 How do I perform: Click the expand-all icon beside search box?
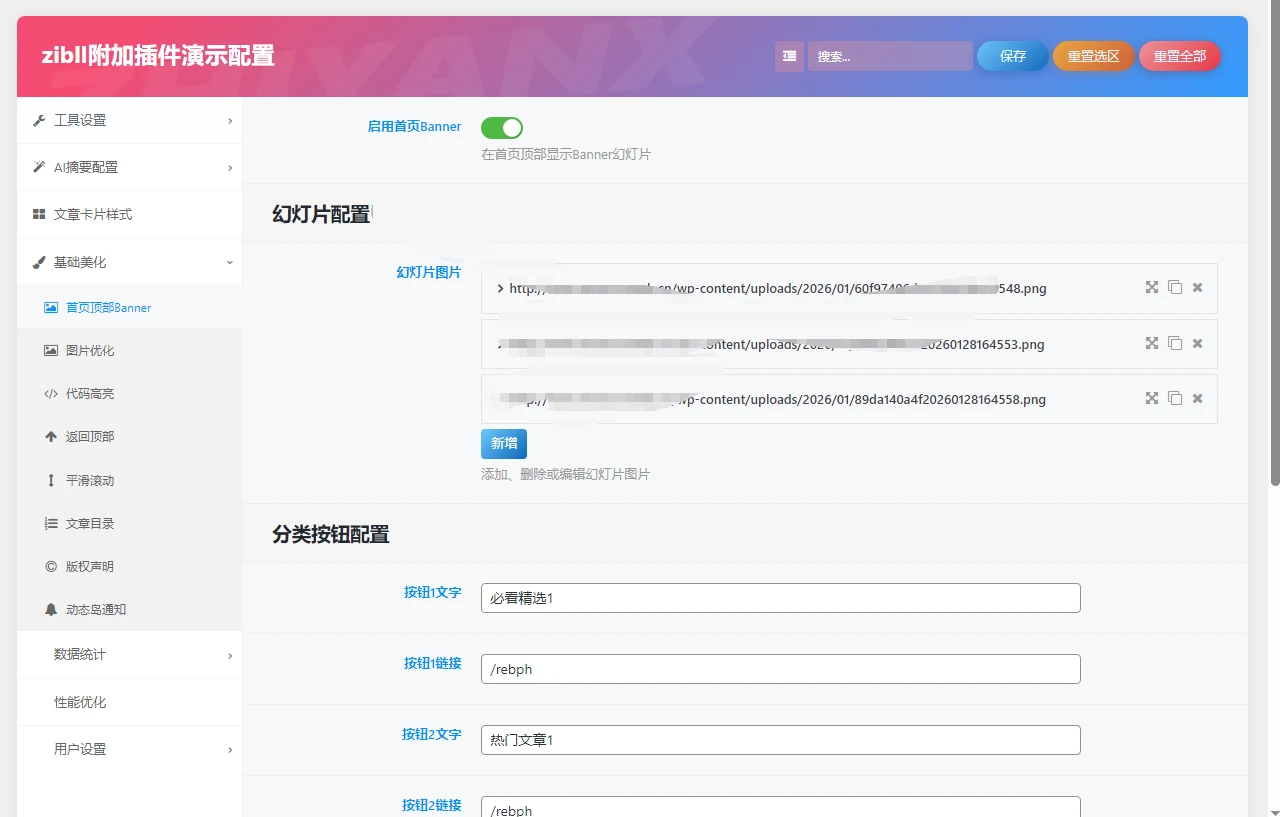point(789,56)
